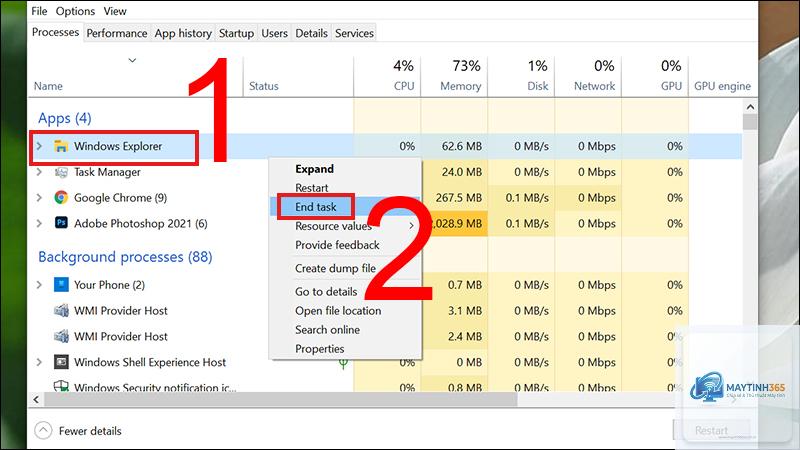Choose End task in the context menu
This screenshot has height=450, width=800.
pyautogui.click(x=316, y=207)
